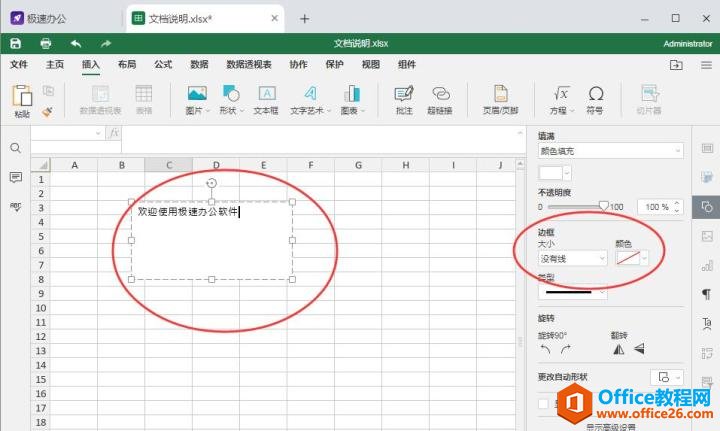Close the 文档说明.xlsx tab
This screenshot has height=431, width=720.
tap(275, 18)
